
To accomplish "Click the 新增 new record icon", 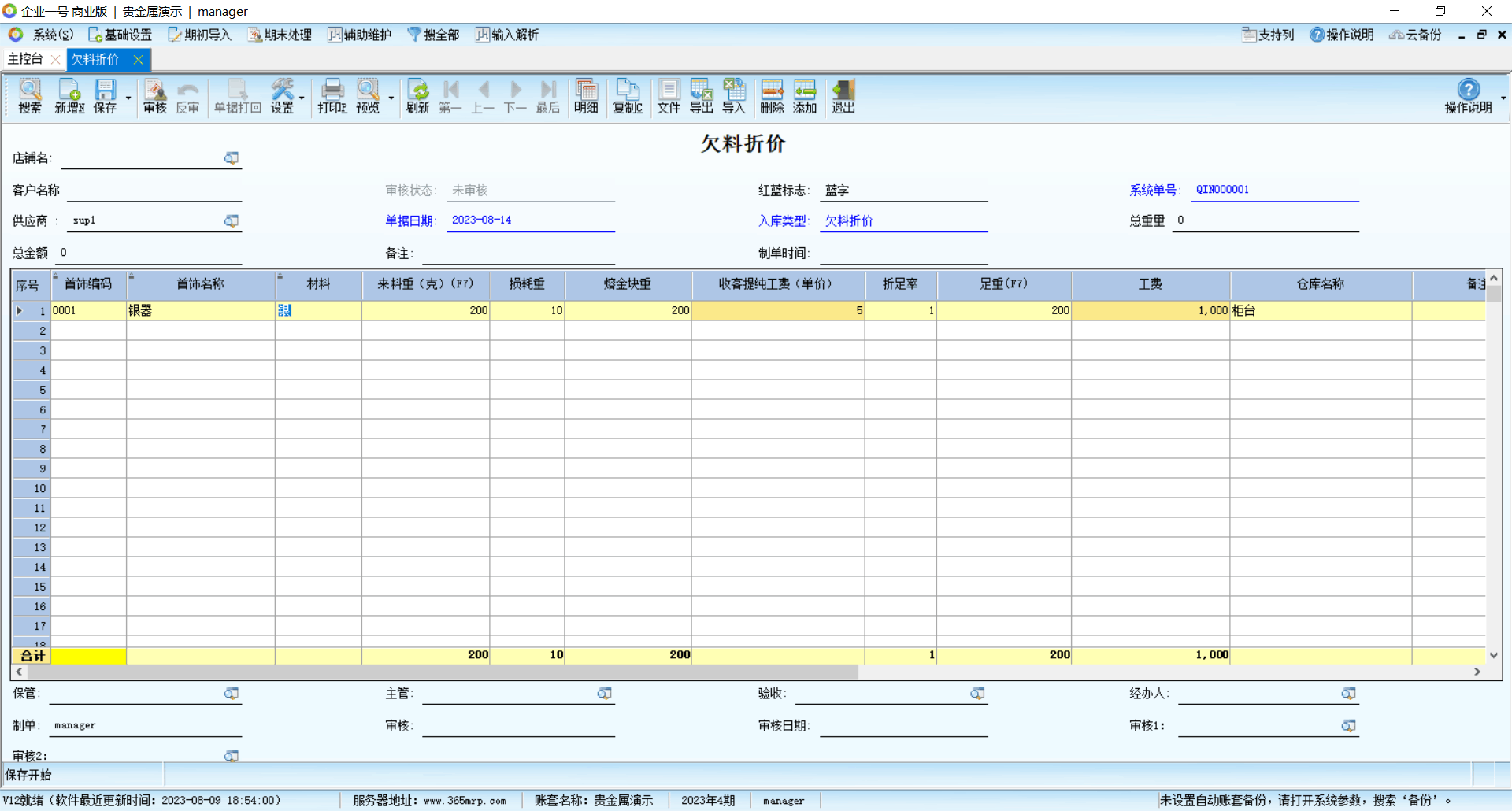I will pos(69,97).
